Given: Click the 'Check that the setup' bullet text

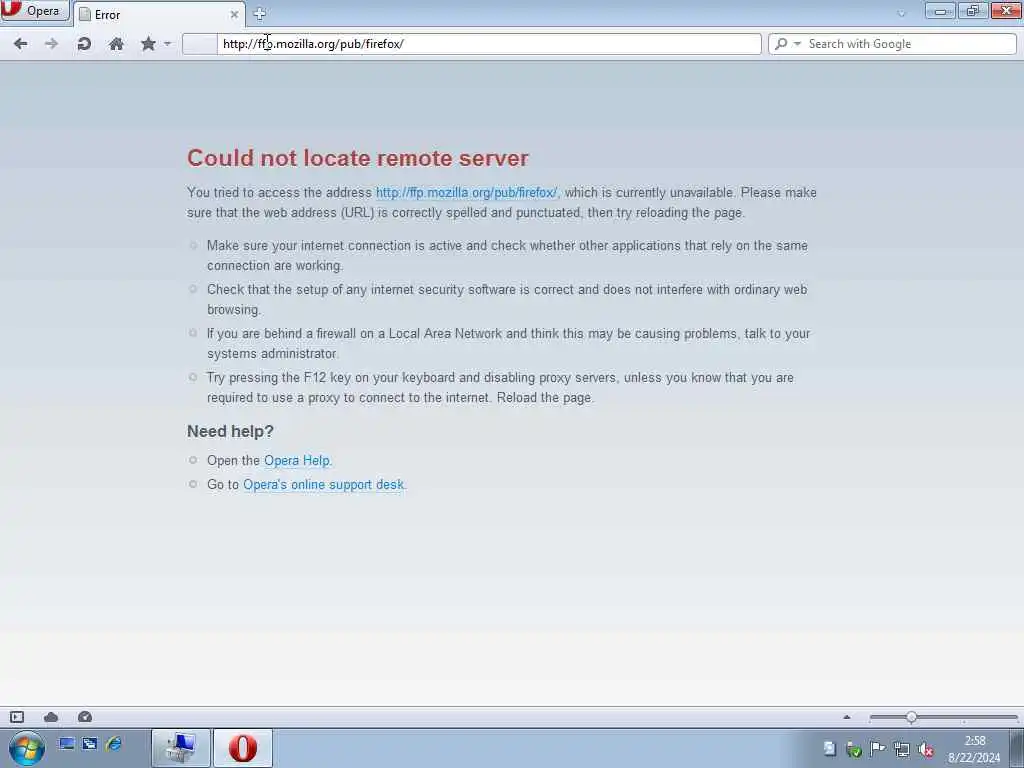Looking at the screenshot, I should (507, 299).
